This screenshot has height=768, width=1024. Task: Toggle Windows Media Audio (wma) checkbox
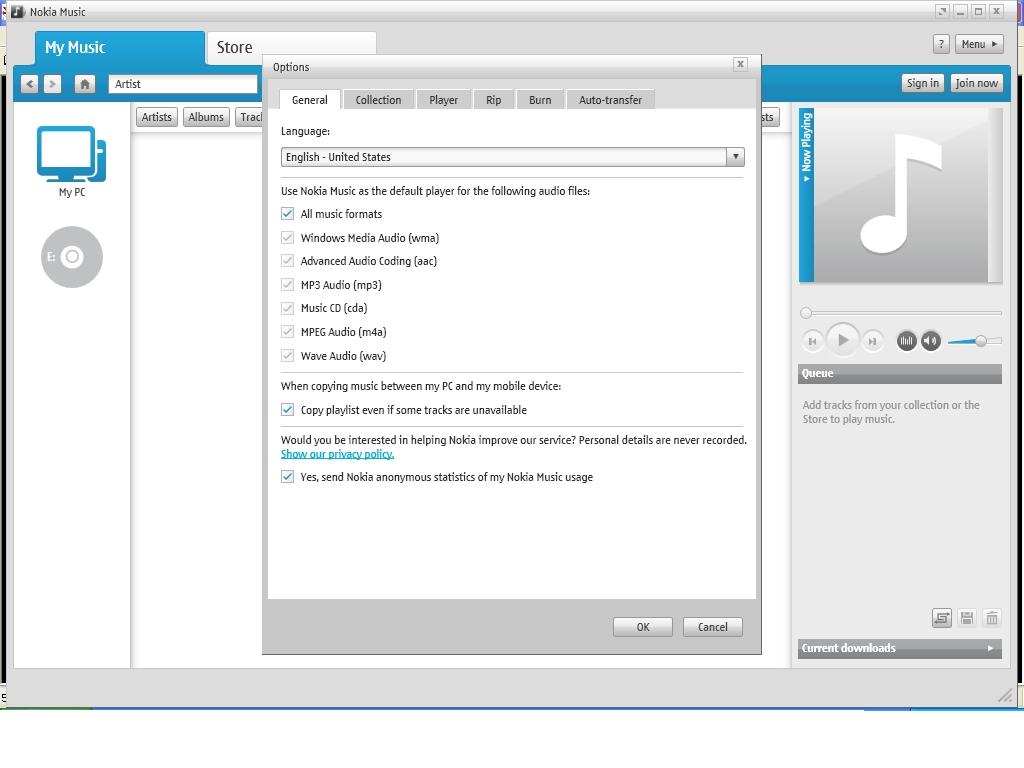(287, 237)
